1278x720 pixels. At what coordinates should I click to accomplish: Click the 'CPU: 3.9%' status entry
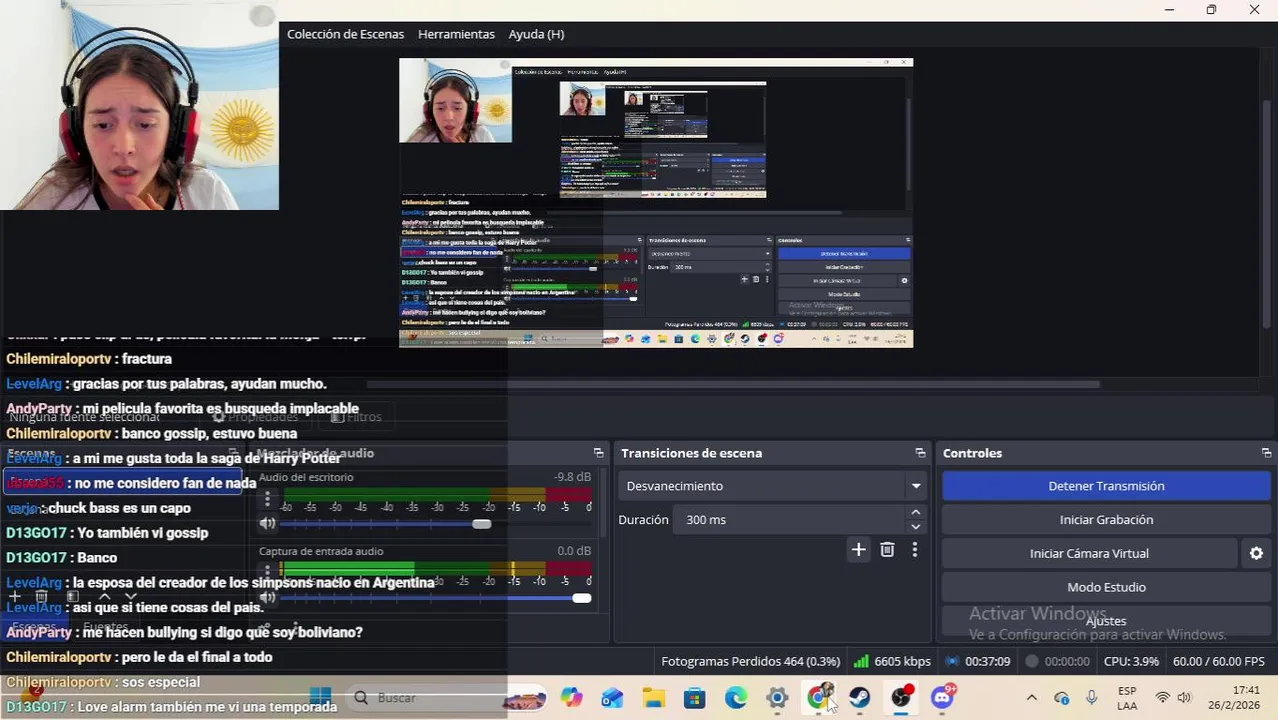click(x=1131, y=661)
